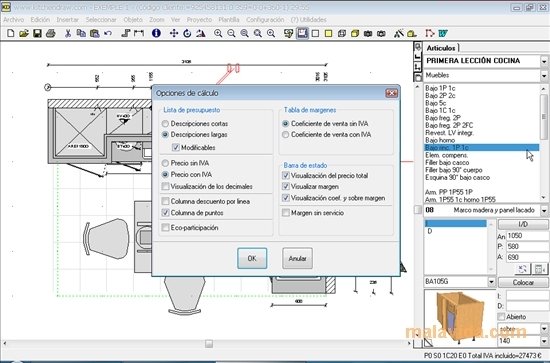This screenshot has height=363, width=550.
Task: Open the Edición menu
Action: [40, 20]
